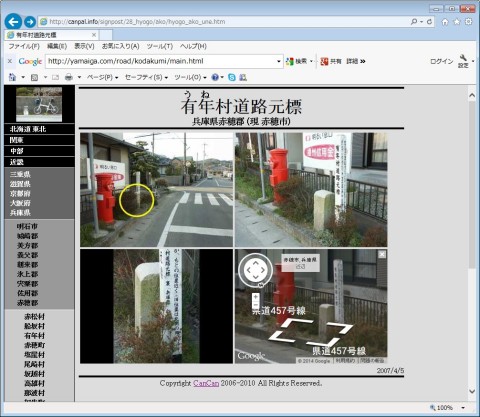480x417 pixels.
Task: Click the 共有 share button in Google toolbar
Action: [x=331, y=61]
